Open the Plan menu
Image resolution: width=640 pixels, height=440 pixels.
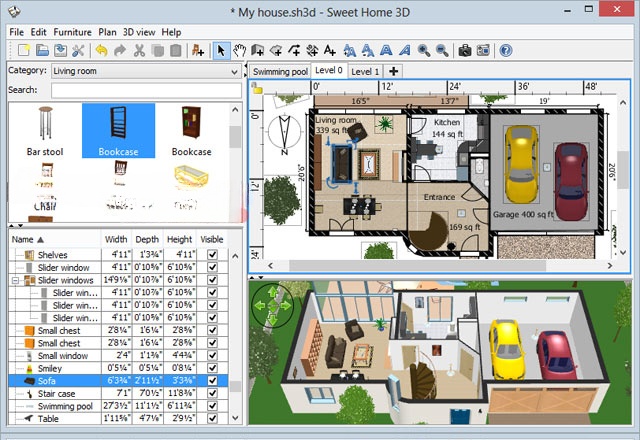107,32
